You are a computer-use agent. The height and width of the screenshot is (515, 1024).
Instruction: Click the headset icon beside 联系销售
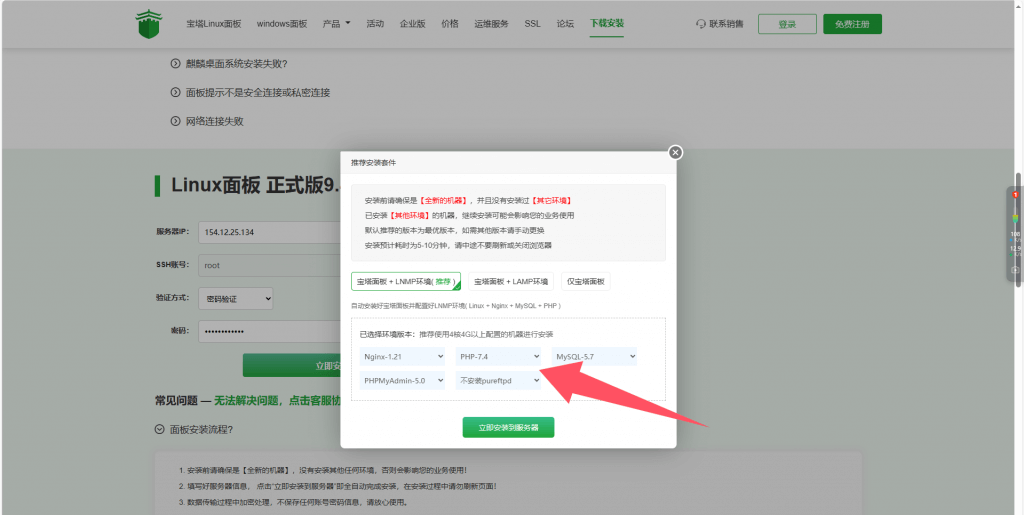pos(701,24)
